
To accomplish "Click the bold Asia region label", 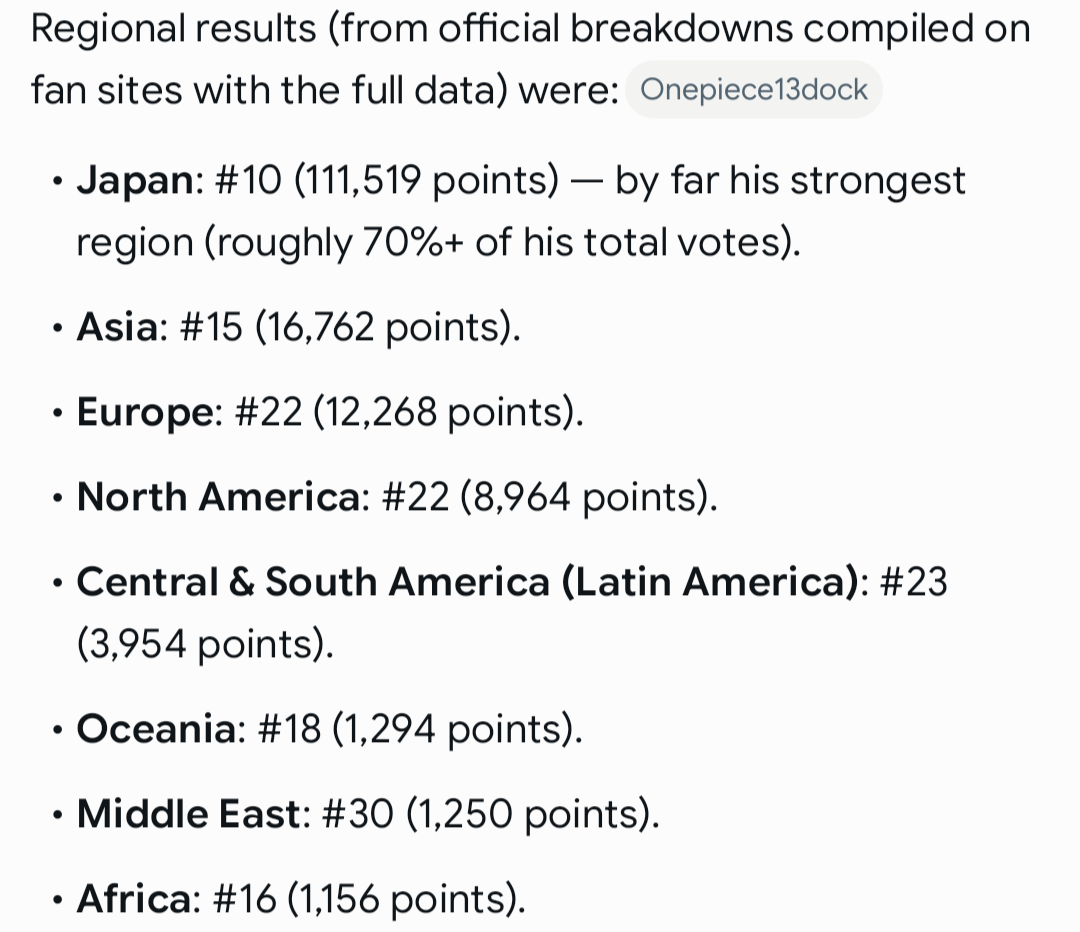I will [x=118, y=327].
